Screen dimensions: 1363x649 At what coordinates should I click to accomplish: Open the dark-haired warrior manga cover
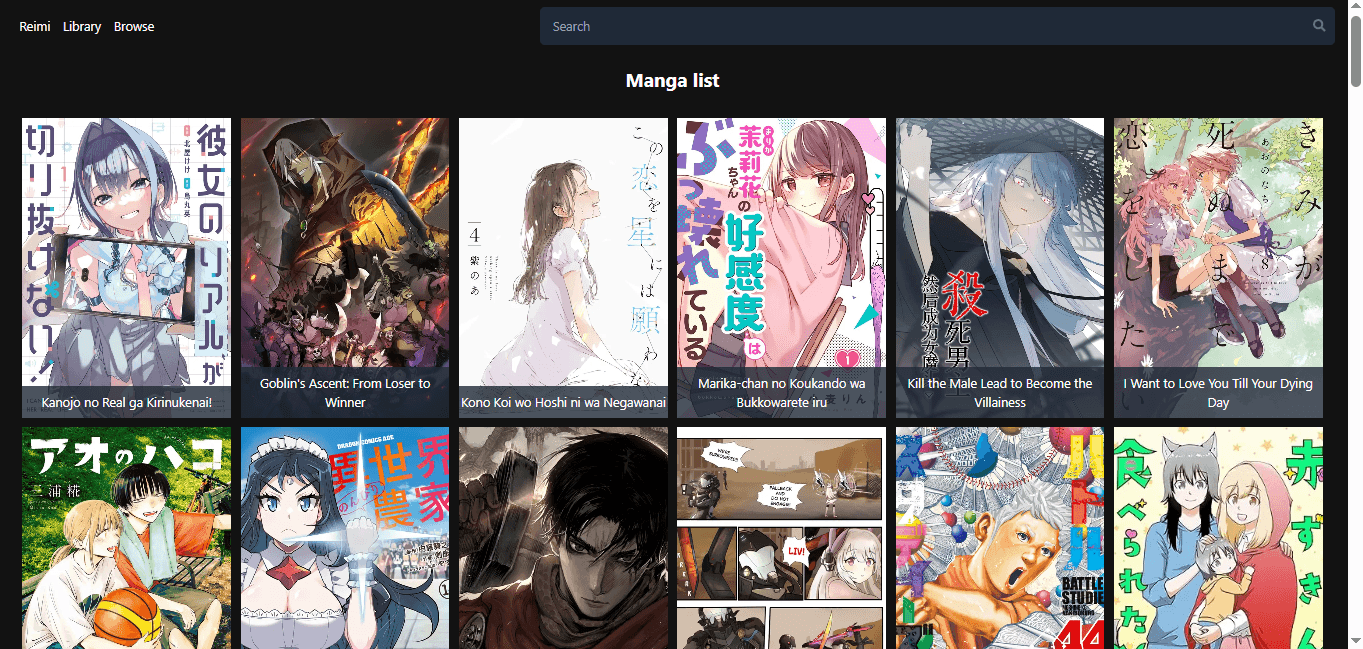[563, 538]
